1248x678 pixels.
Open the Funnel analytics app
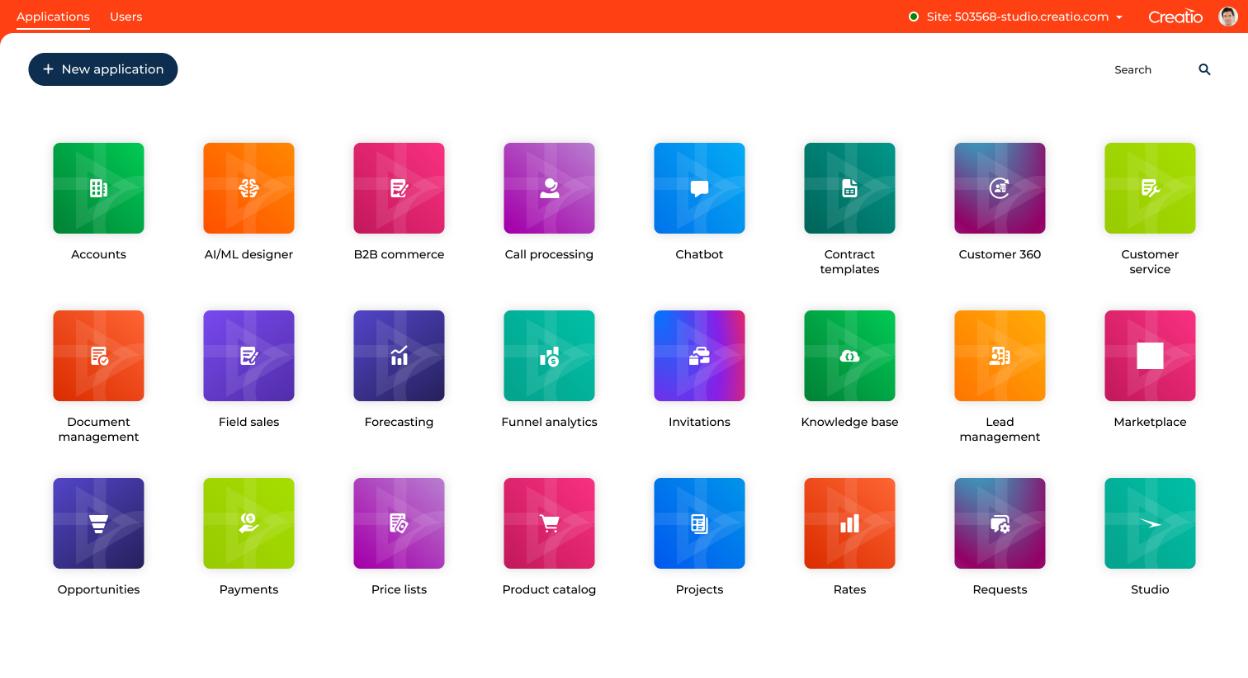pyautogui.click(x=548, y=355)
